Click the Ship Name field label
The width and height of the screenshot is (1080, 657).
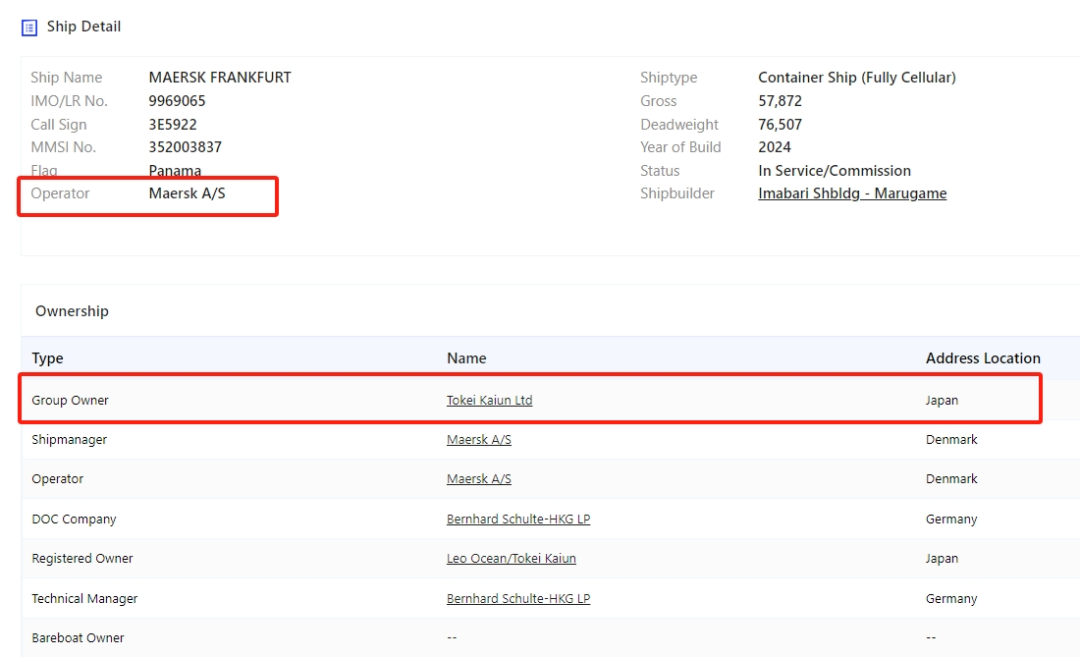66,77
